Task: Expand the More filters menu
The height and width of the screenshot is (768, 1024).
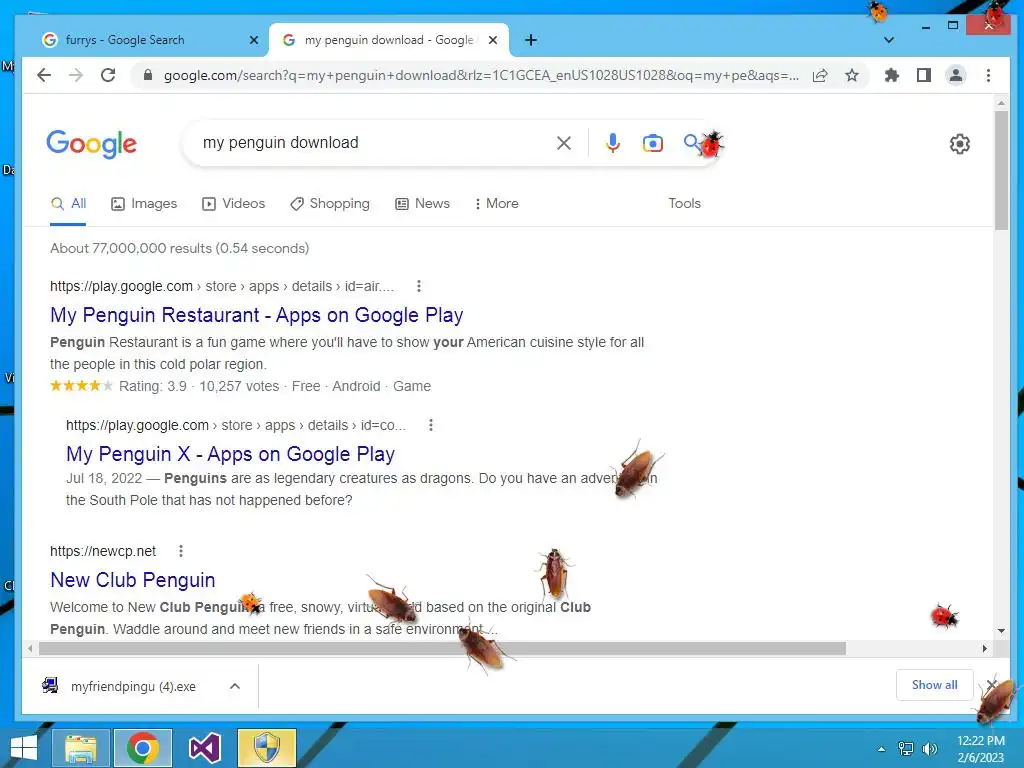Action: [x=496, y=204]
